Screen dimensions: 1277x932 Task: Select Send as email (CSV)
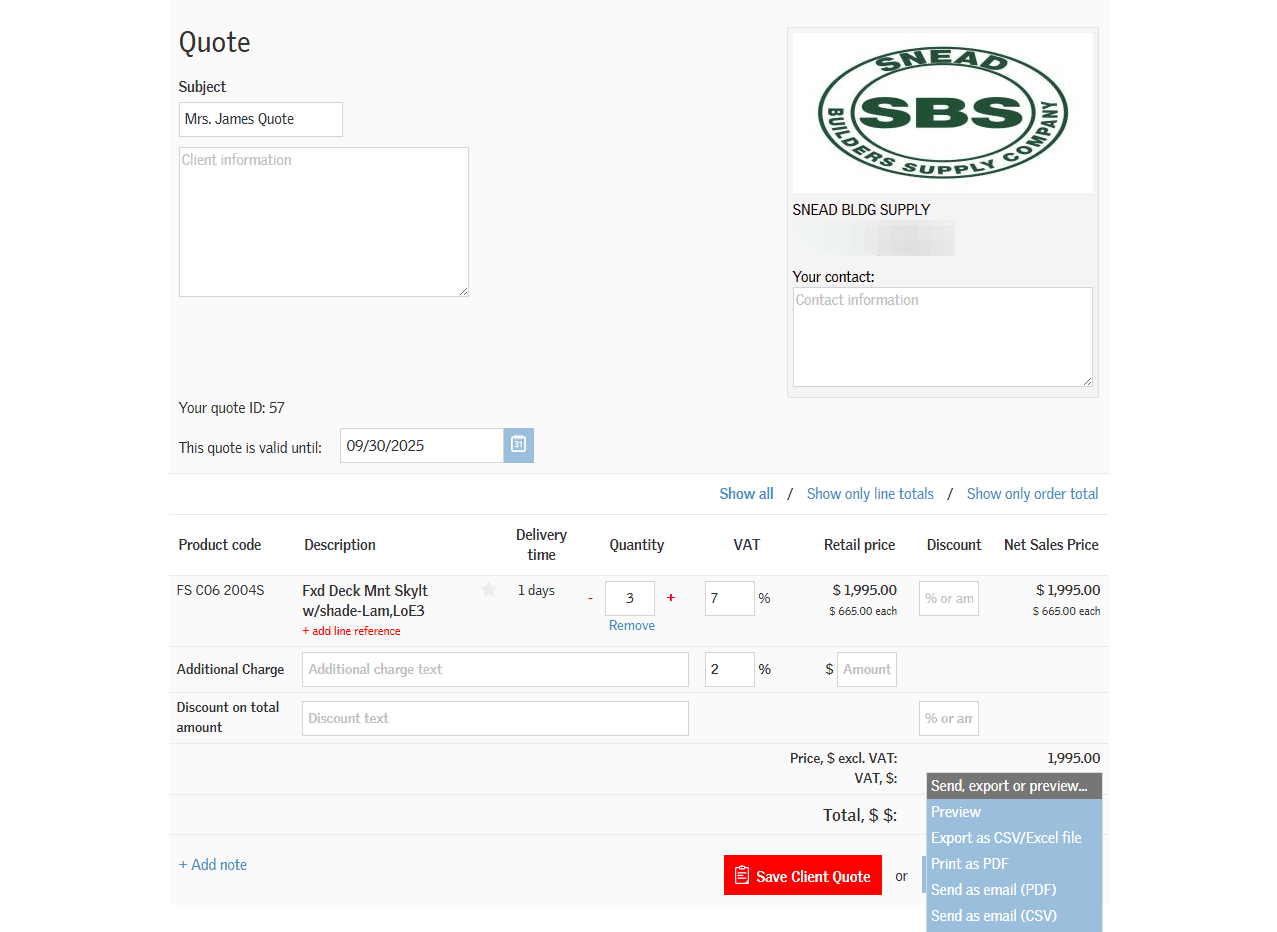pyautogui.click(x=1014, y=916)
